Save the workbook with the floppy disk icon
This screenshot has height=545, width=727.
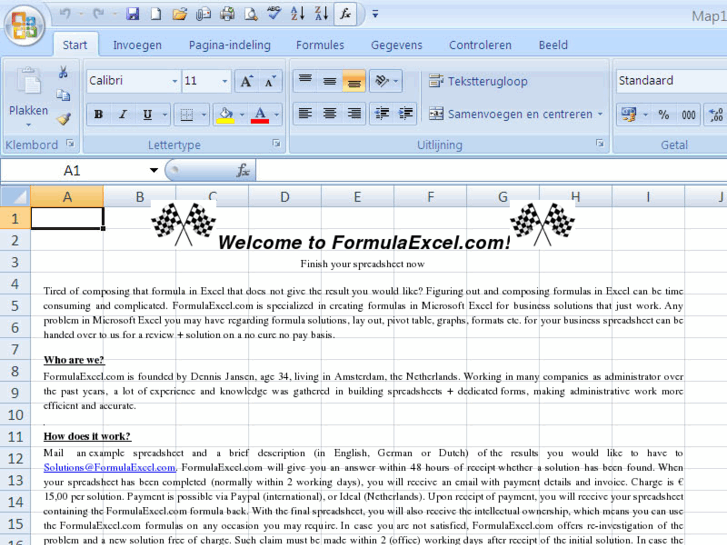tap(133, 14)
